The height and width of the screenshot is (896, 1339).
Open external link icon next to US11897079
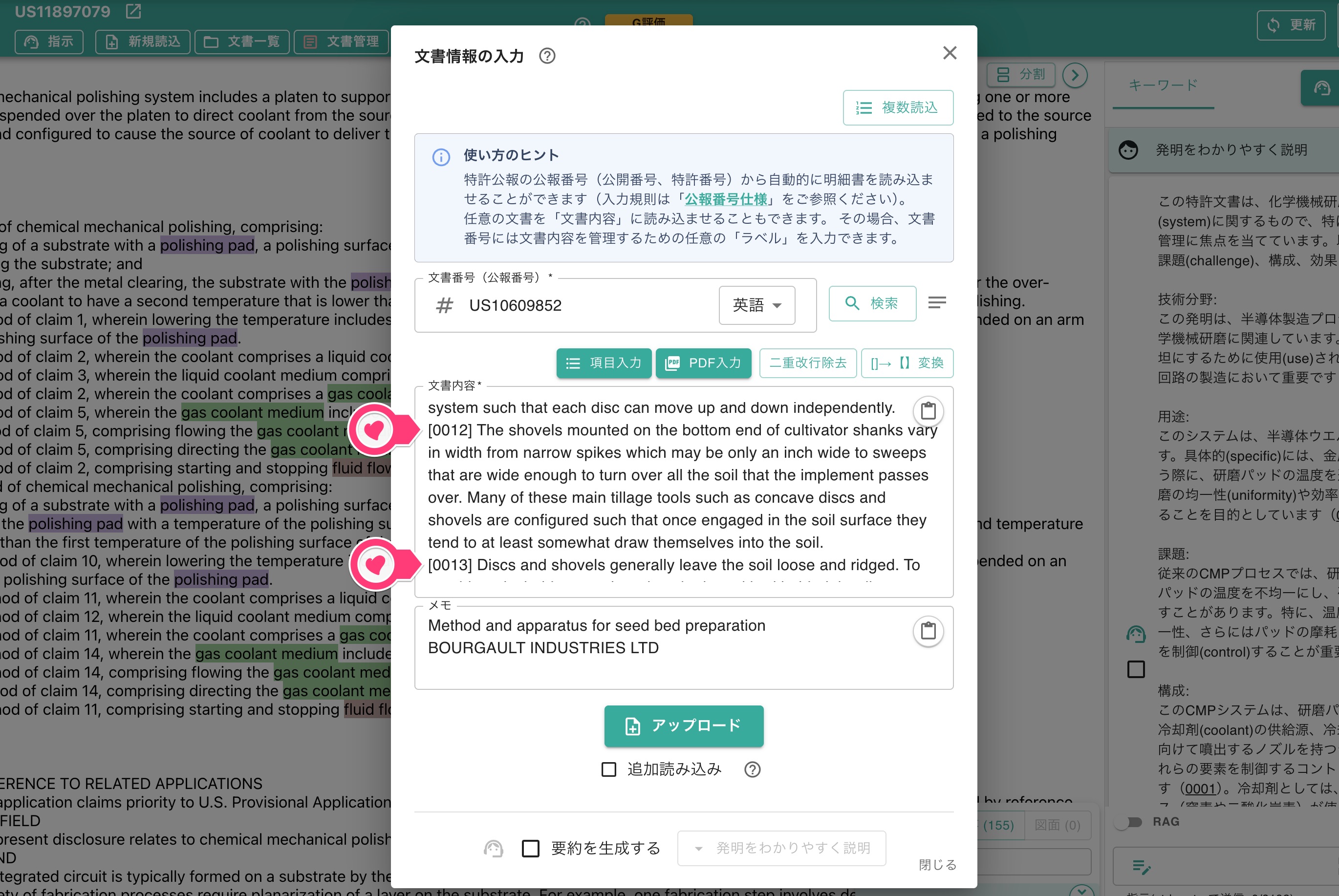pyautogui.click(x=133, y=11)
